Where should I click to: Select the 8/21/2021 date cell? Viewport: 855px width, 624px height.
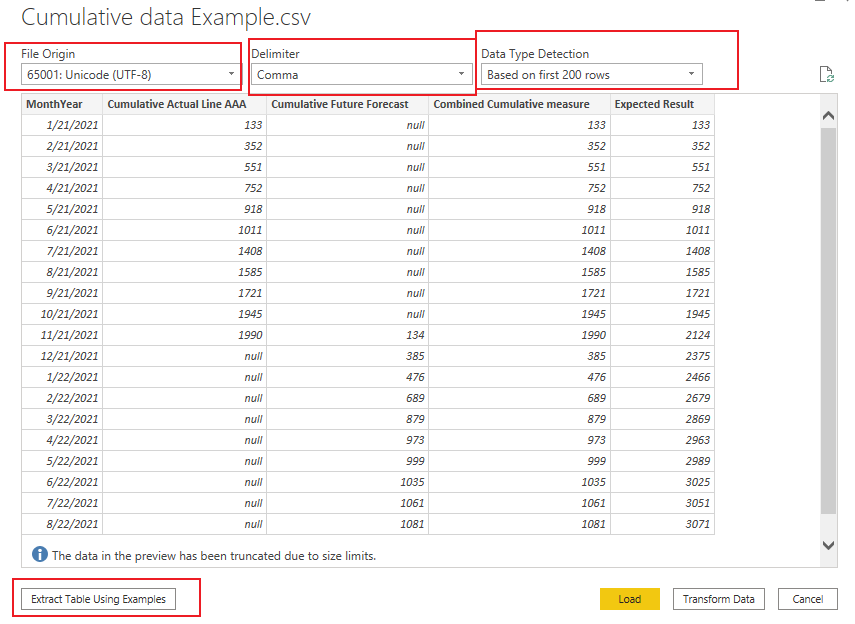coord(62,272)
